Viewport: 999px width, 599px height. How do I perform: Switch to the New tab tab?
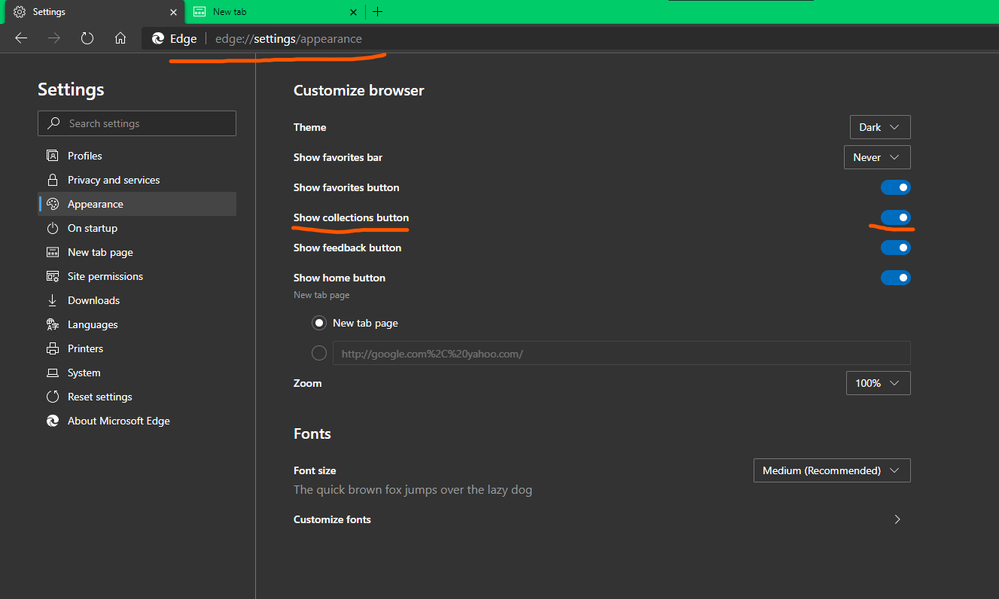[274, 12]
